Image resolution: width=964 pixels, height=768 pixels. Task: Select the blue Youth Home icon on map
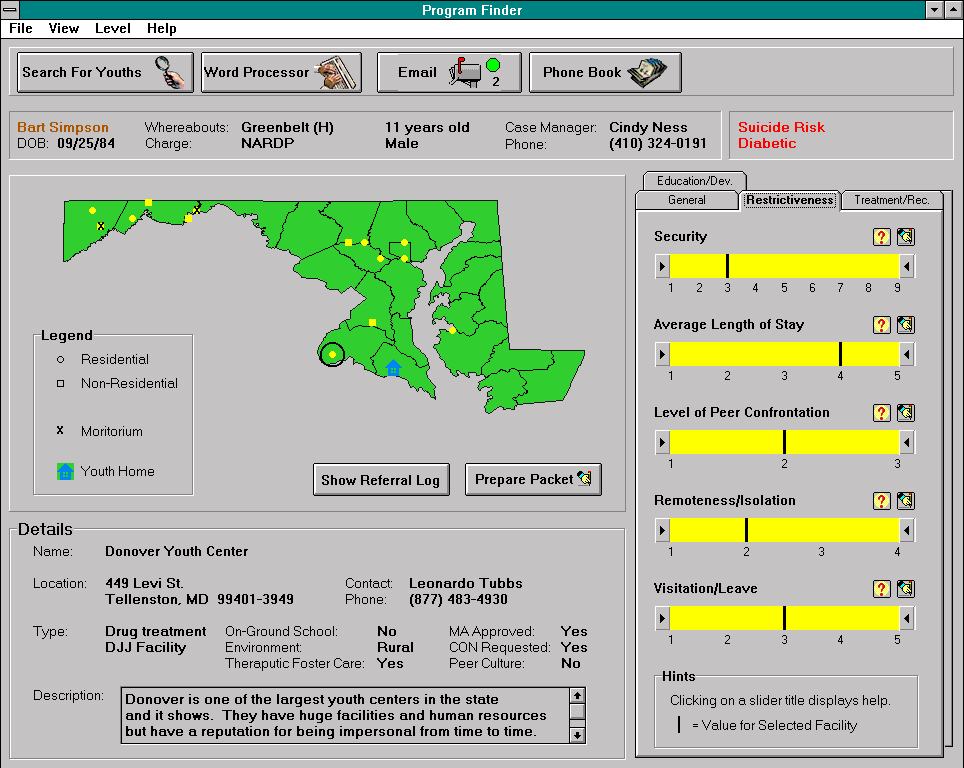[x=394, y=369]
